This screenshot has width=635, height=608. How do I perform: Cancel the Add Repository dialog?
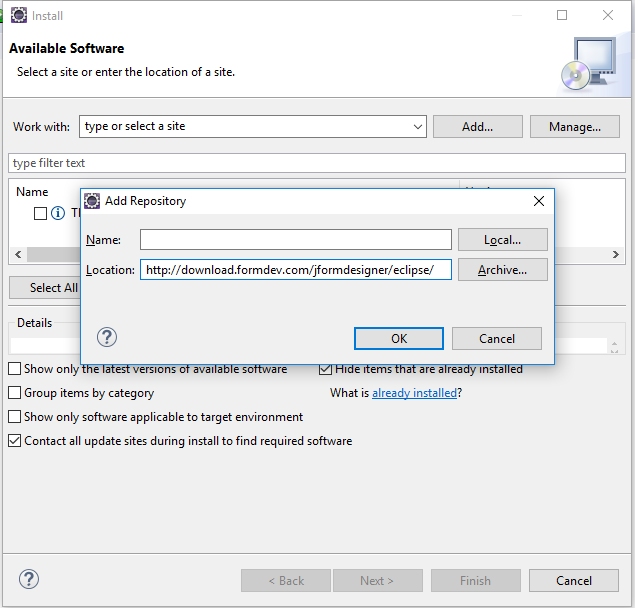[x=496, y=338]
